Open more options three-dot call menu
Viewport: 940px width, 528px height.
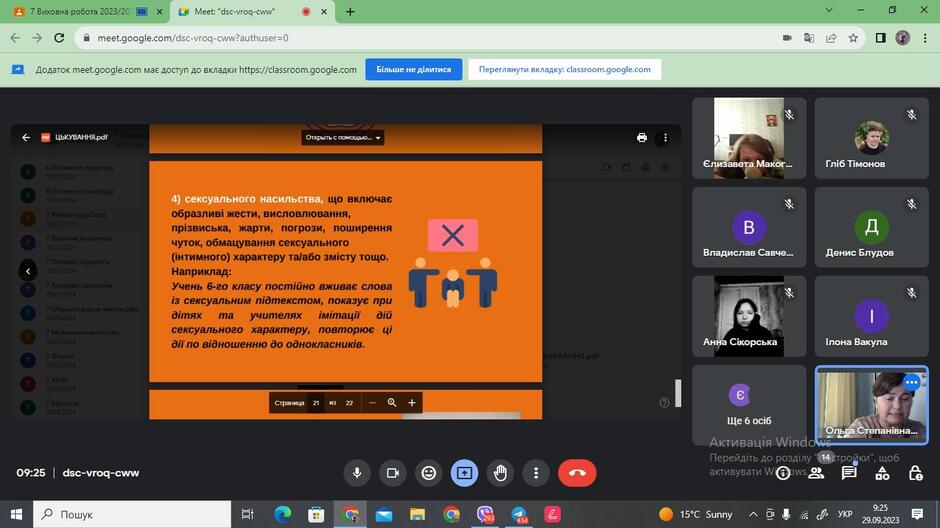tap(536, 473)
